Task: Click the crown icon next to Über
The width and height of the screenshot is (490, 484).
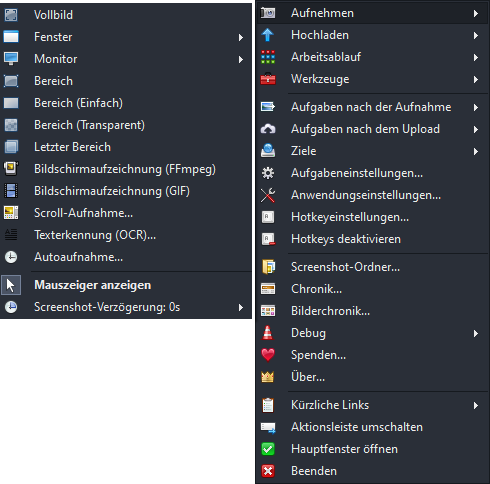Action: click(268, 377)
